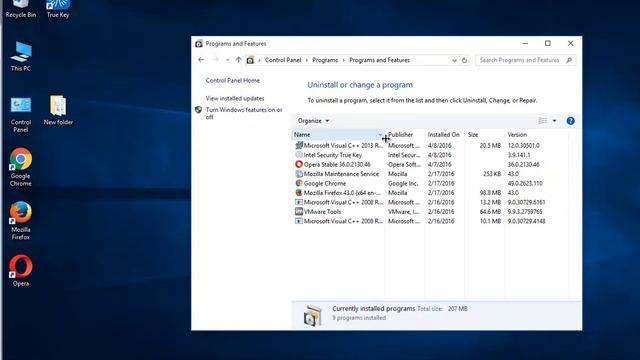Click the 253 KB size cell
Viewport: 640px width, 360px height.
click(492, 174)
